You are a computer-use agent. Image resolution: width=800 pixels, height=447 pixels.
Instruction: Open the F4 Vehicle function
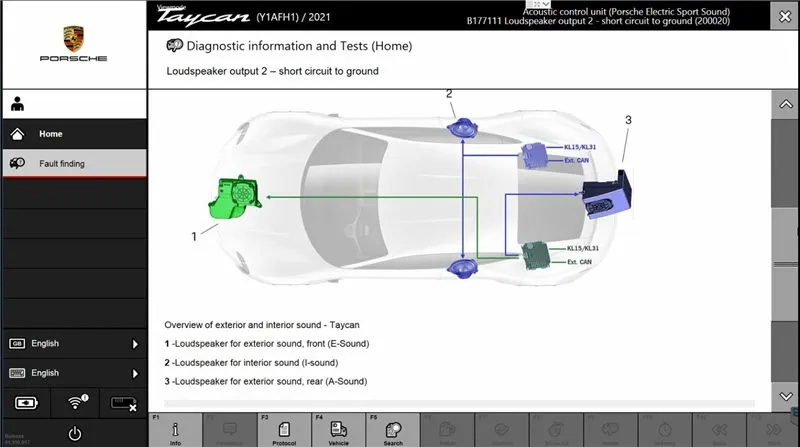click(x=339, y=430)
